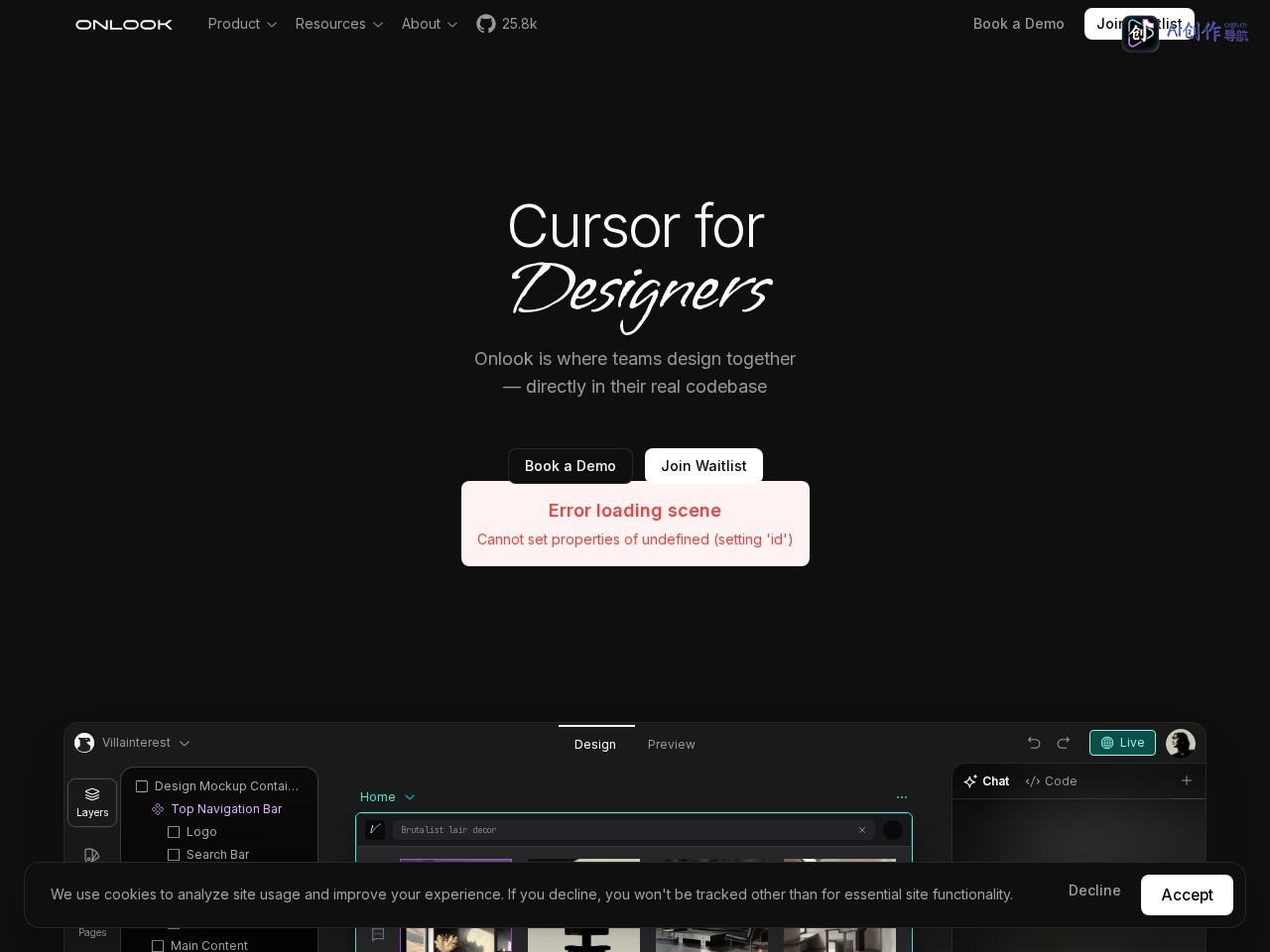Decline the cookie tracking
Viewport: 1270px width, 952px height.
(x=1094, y=891)
